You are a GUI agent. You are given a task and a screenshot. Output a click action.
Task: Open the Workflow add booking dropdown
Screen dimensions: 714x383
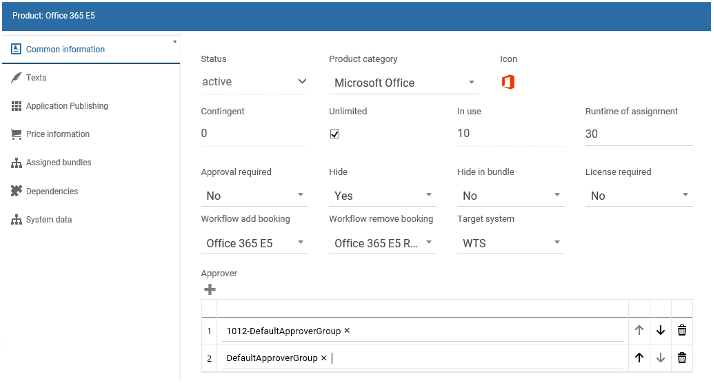click(x=254, y=243)
